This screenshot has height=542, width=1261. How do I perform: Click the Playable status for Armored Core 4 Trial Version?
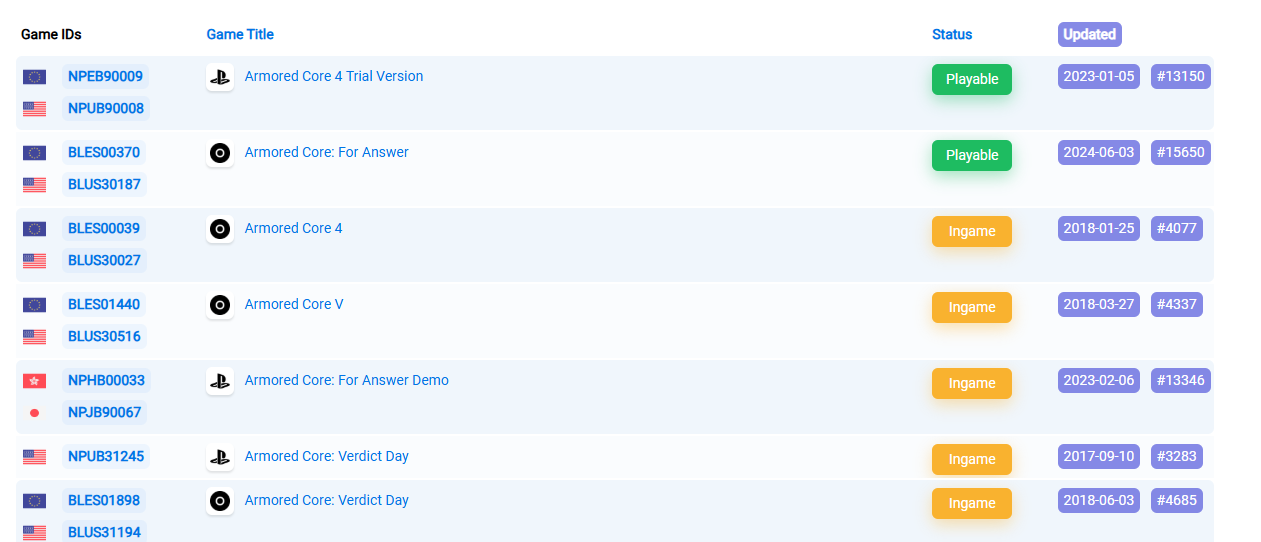click(972, 79)
